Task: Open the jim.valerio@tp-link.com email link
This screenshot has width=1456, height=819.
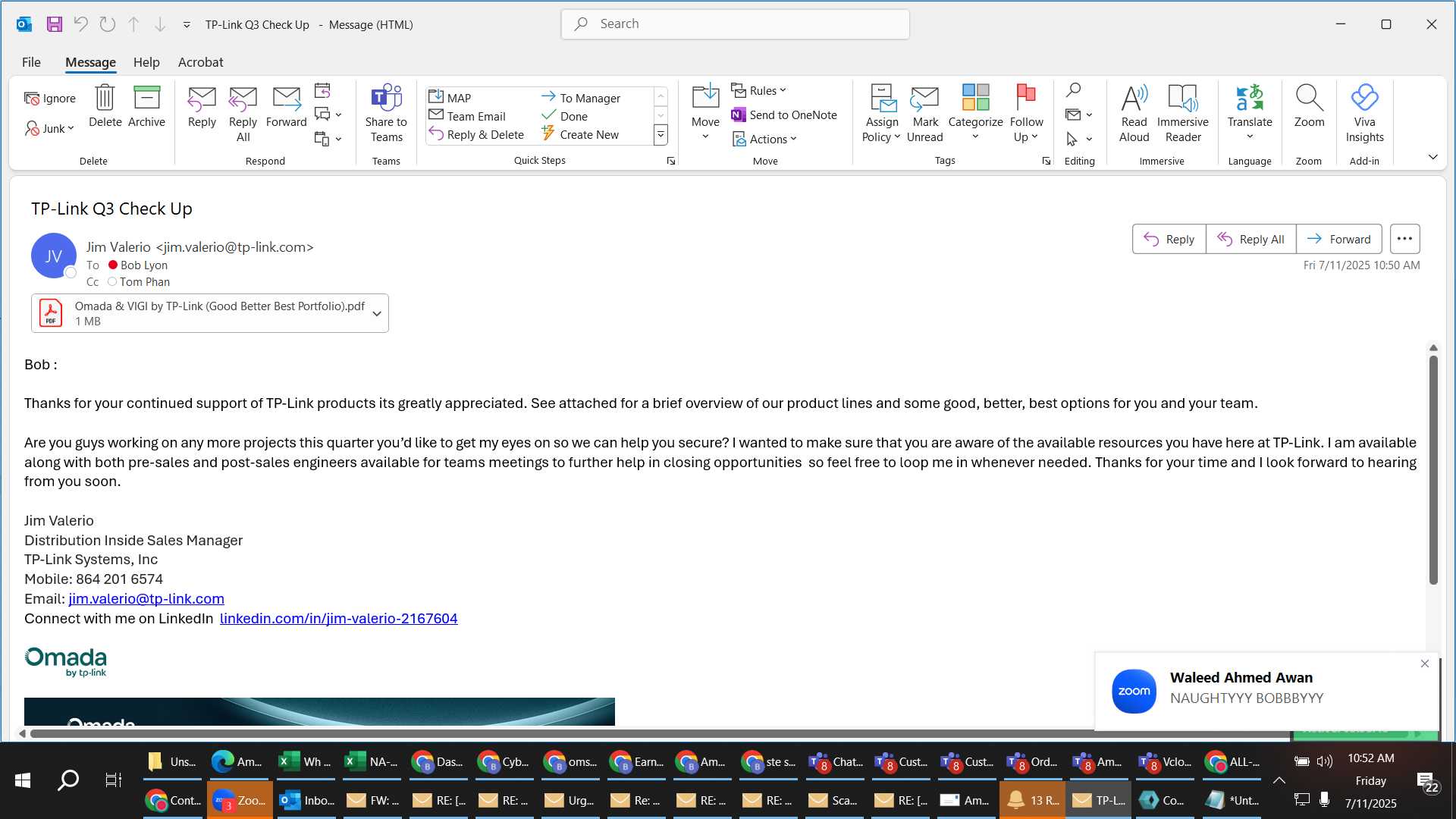Action: tap(146, 599)
